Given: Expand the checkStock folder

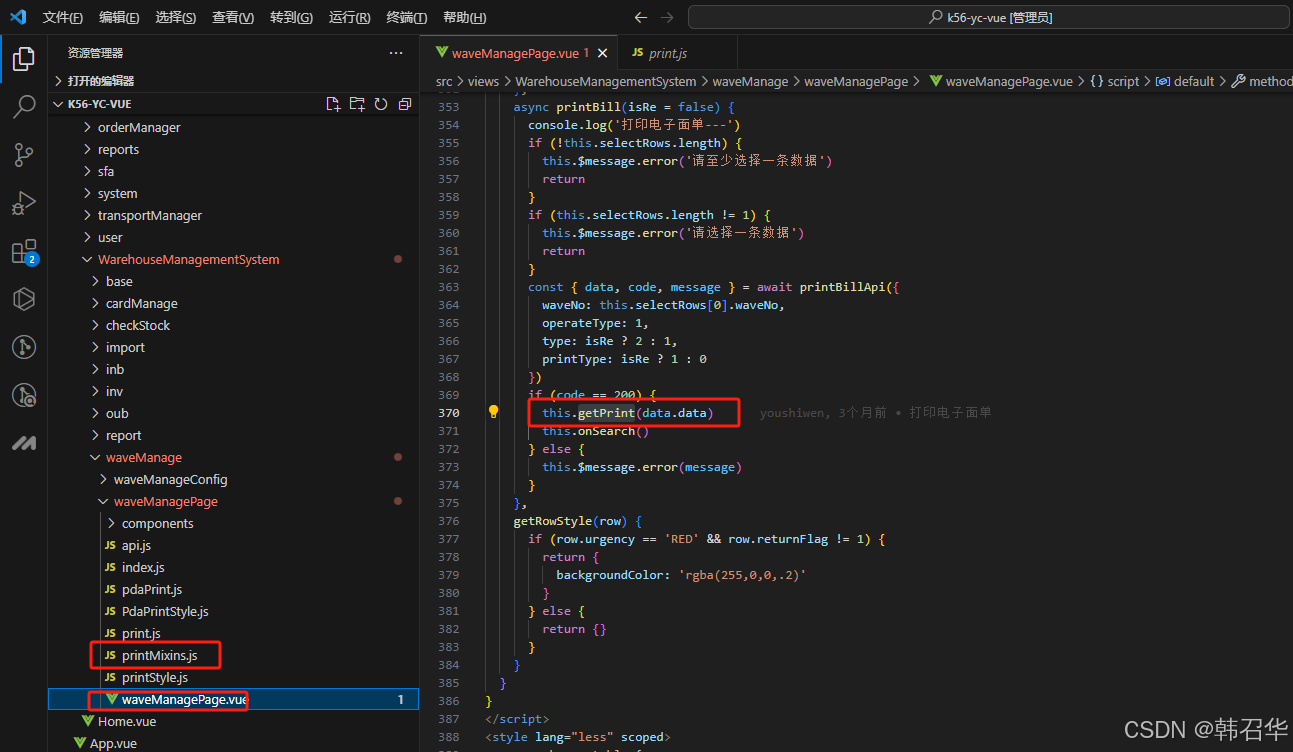Looking at the screenshot, I should [x=233, y=325].
